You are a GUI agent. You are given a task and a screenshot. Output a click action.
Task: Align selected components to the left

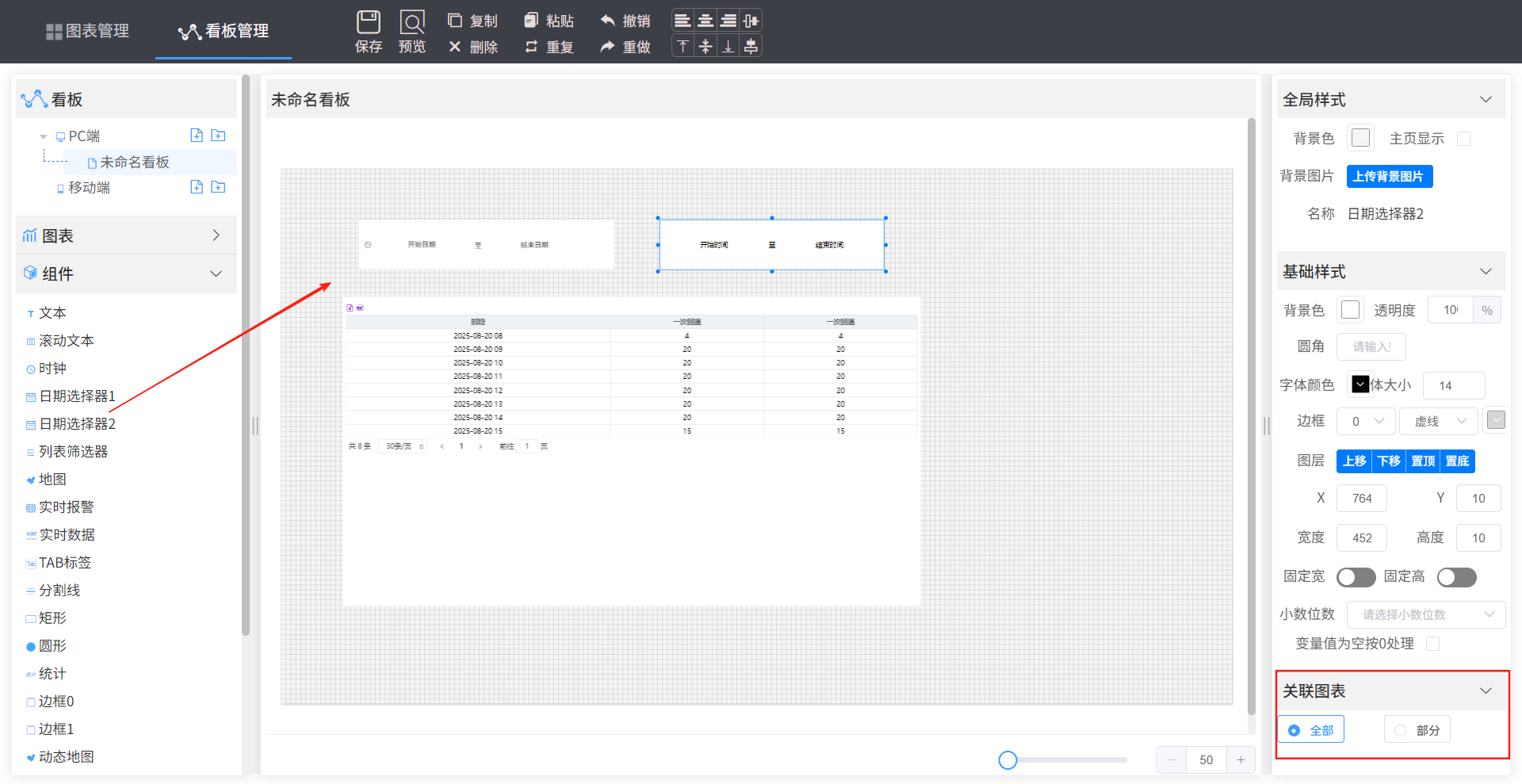(x=683, y=21)
